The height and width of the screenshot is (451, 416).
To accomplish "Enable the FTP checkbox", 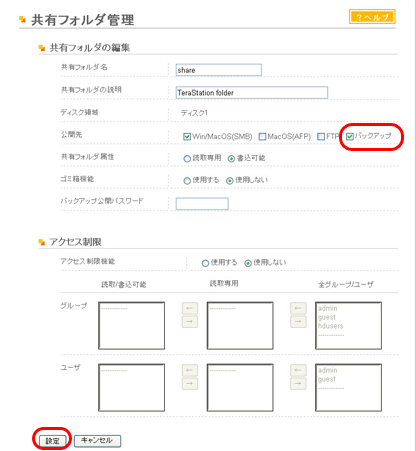I will tap(321, 136).
